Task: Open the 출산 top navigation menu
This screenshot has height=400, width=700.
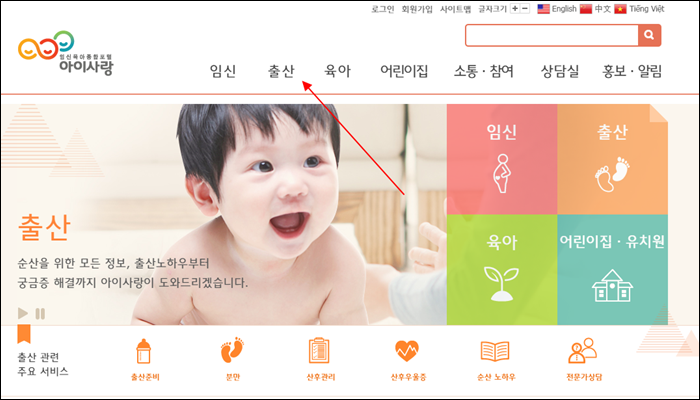Action: [281, 71]
